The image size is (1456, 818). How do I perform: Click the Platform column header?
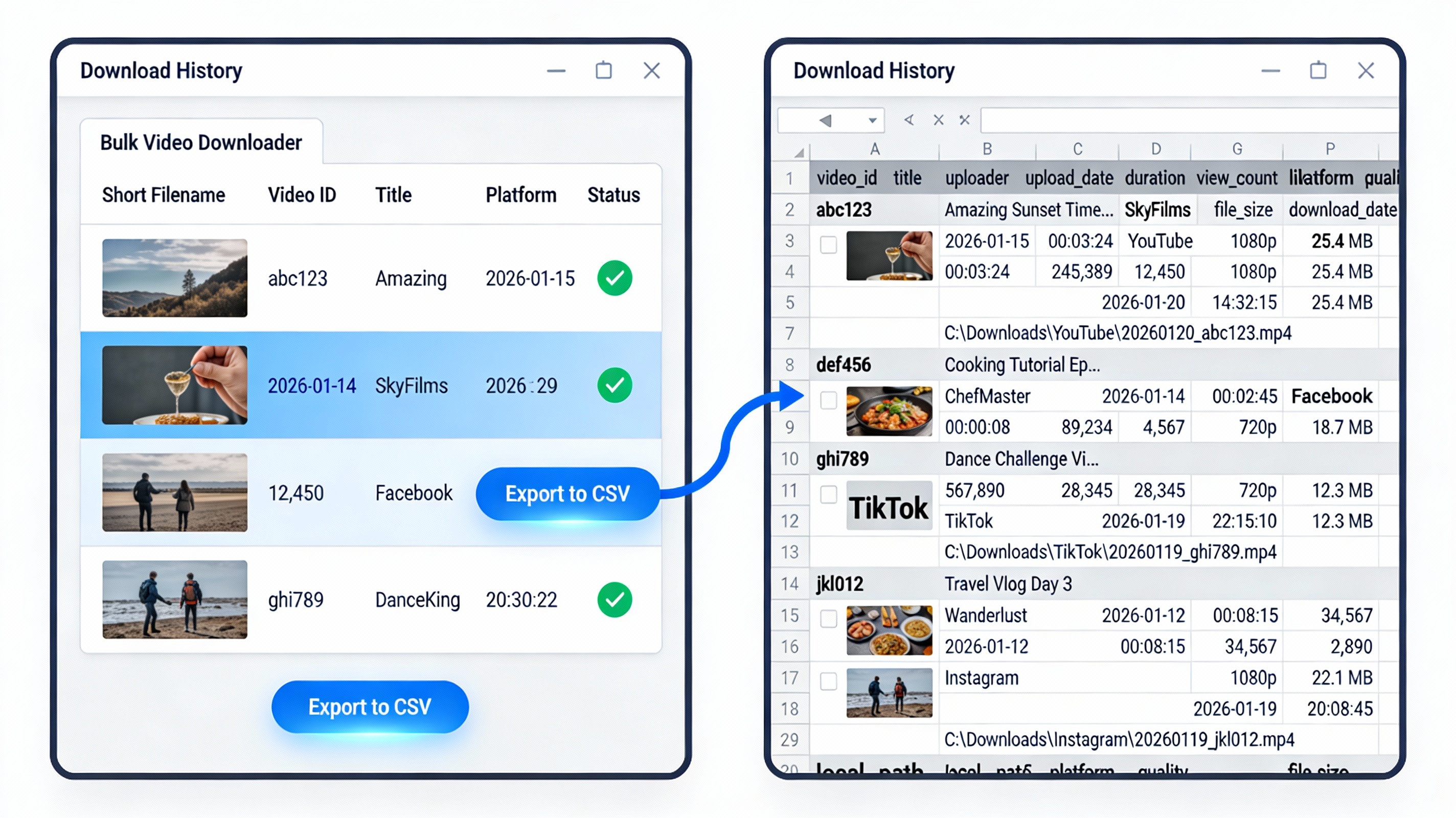521,195
